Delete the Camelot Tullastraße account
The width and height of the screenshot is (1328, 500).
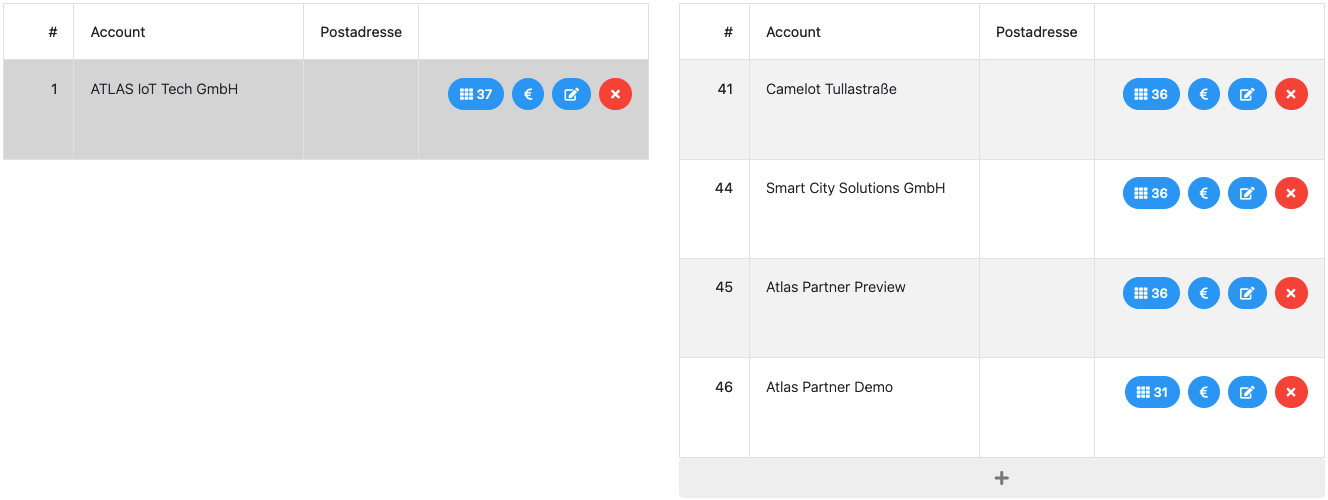coord(1291,94)
